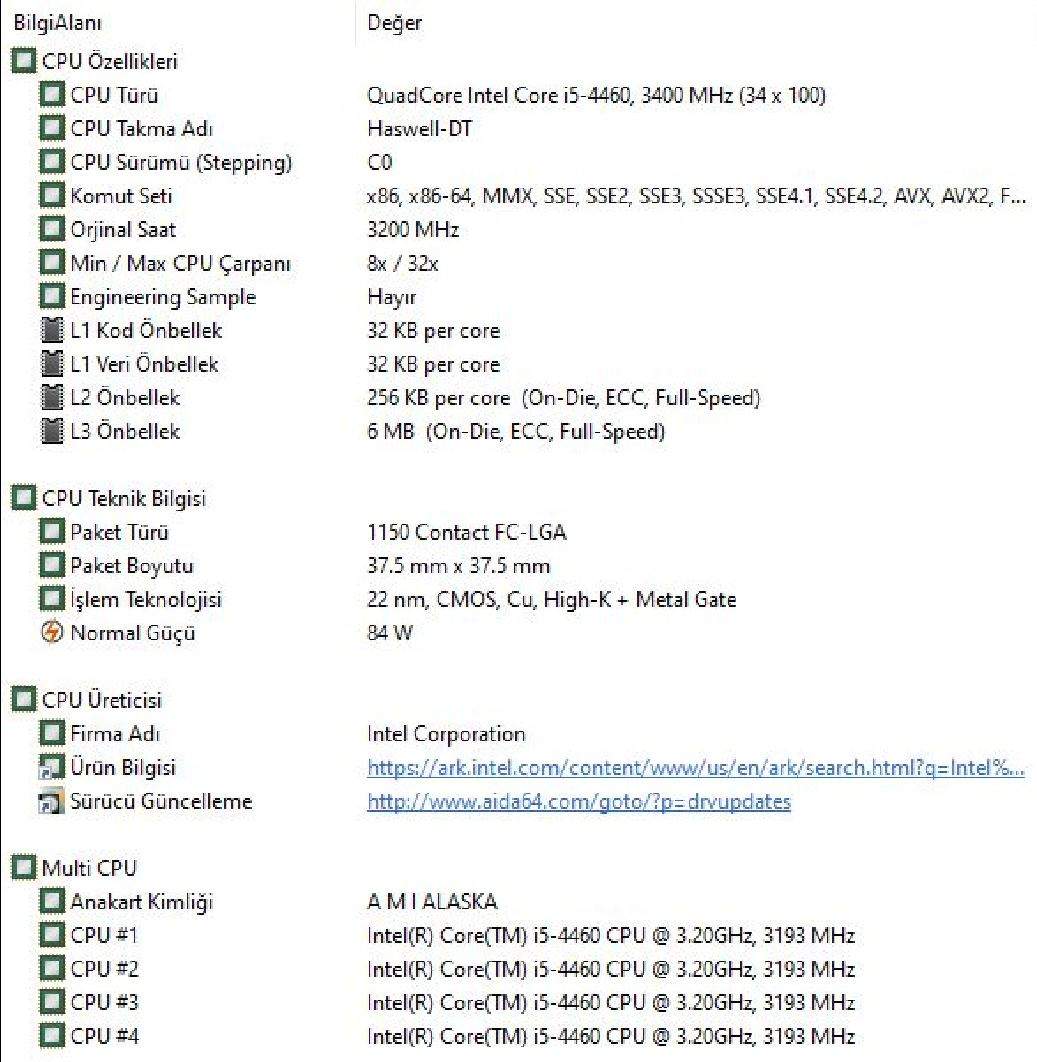Screen dimensions: 1037x1062
Task: Click the Firma Adı row icon
Action: tap(52, 734)
